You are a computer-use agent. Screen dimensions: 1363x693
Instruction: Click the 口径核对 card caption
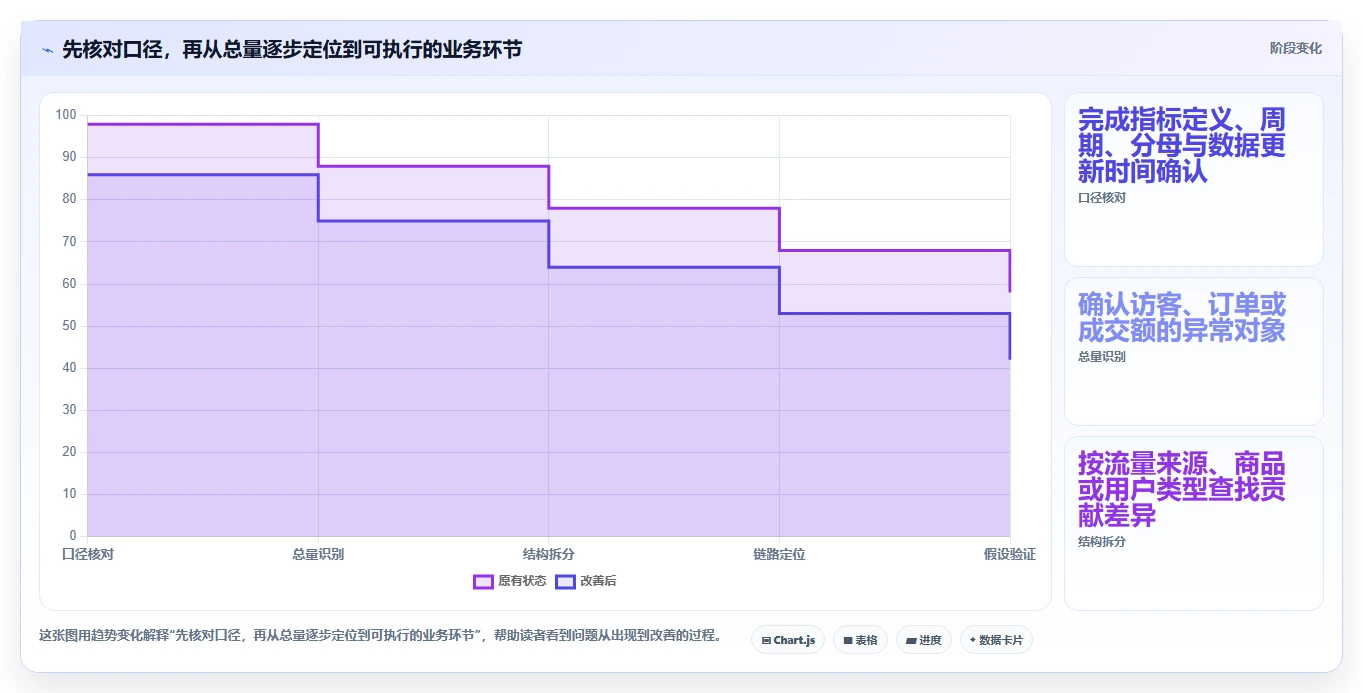click(x=1102, y=198)
